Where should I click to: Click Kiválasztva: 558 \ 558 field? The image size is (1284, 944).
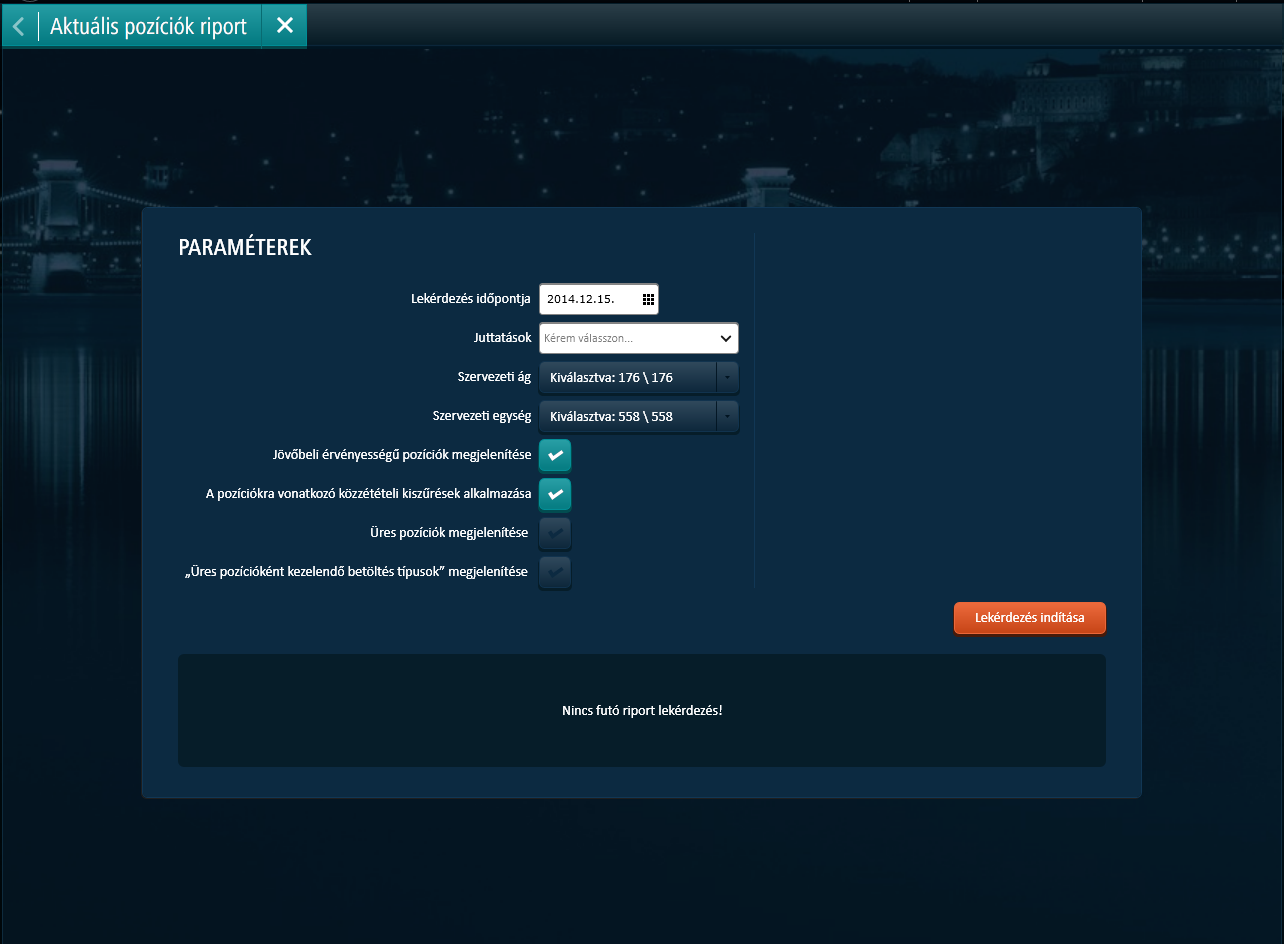tap(628, 416)
